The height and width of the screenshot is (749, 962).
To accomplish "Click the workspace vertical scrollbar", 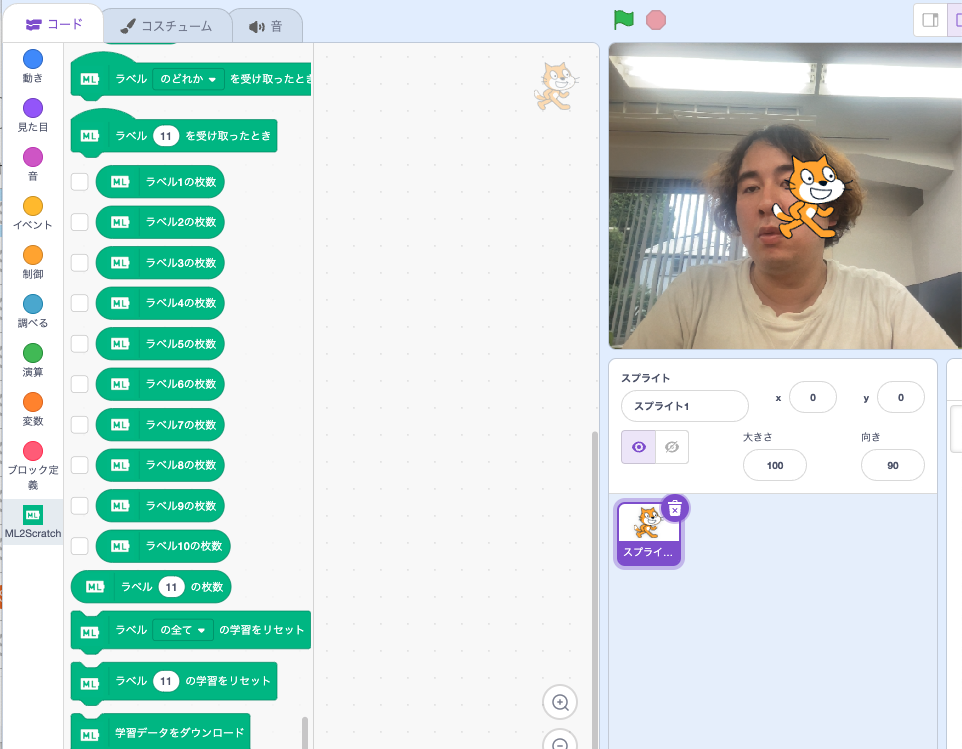I will click(x=595, y=589).
